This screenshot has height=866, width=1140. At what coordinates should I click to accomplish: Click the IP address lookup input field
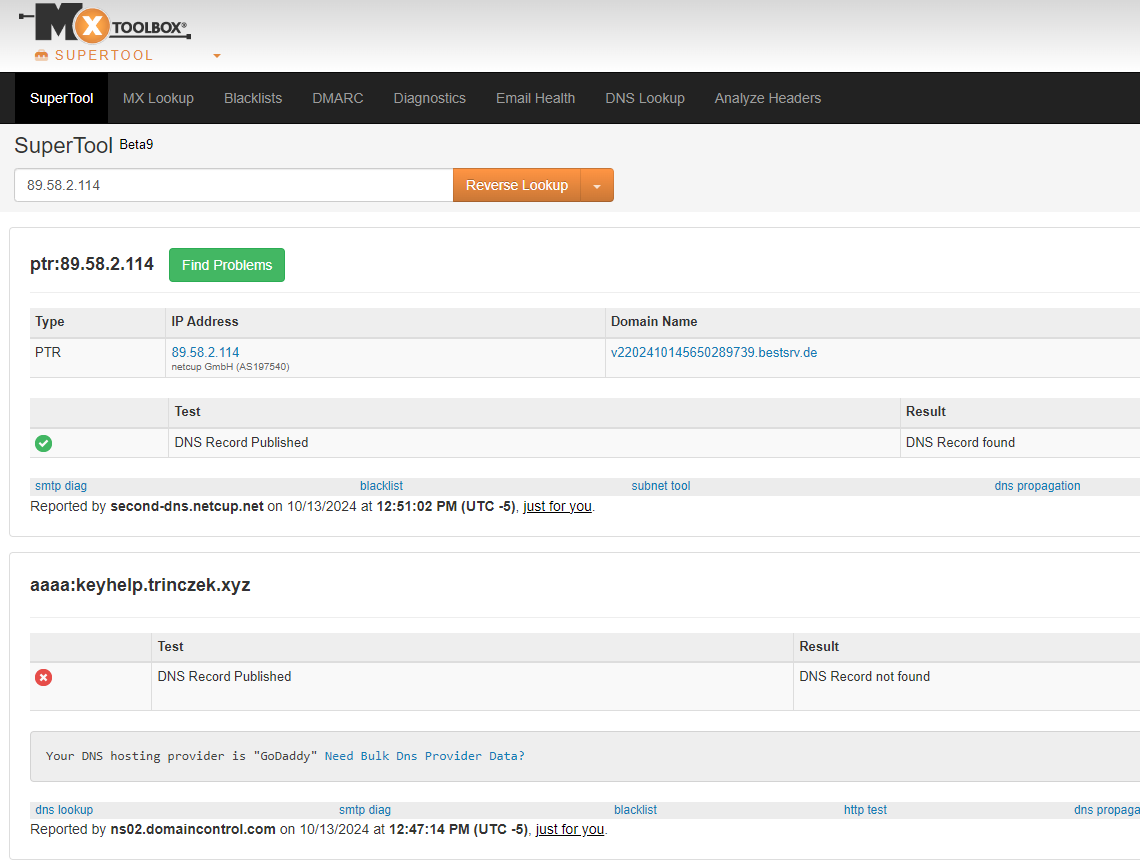click(x=234, y=185)
